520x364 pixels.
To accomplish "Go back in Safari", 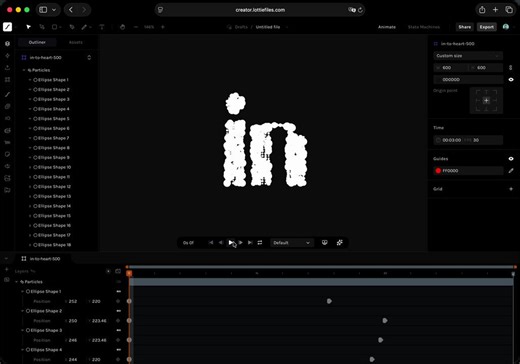I will click(71, 10).
